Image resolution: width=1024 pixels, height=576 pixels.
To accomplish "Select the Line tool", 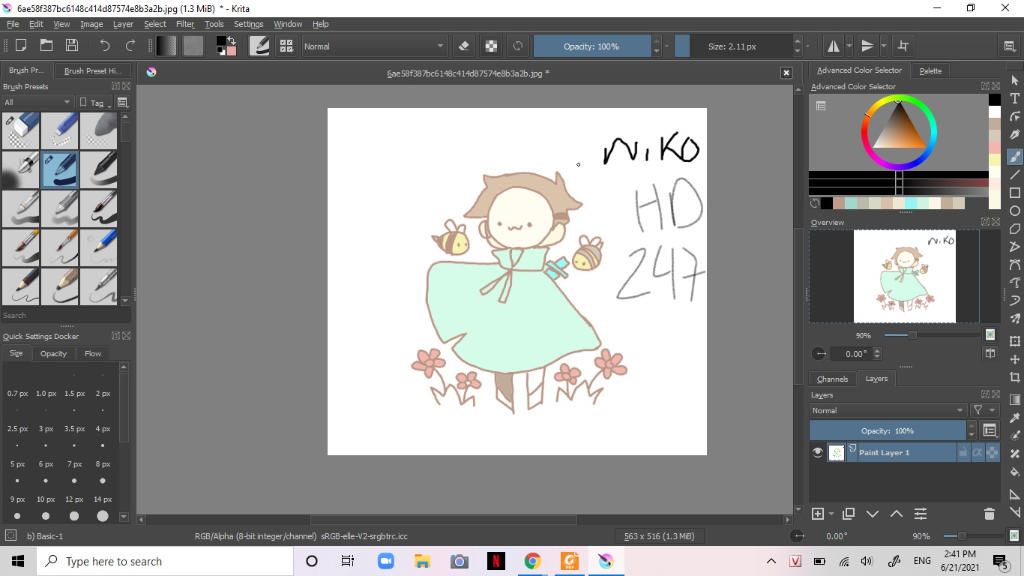I will 1014,175.
